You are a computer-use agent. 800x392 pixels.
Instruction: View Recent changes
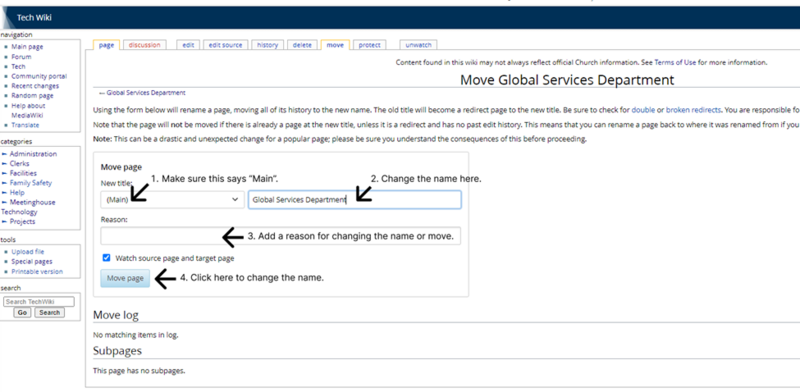click(35, 86)
